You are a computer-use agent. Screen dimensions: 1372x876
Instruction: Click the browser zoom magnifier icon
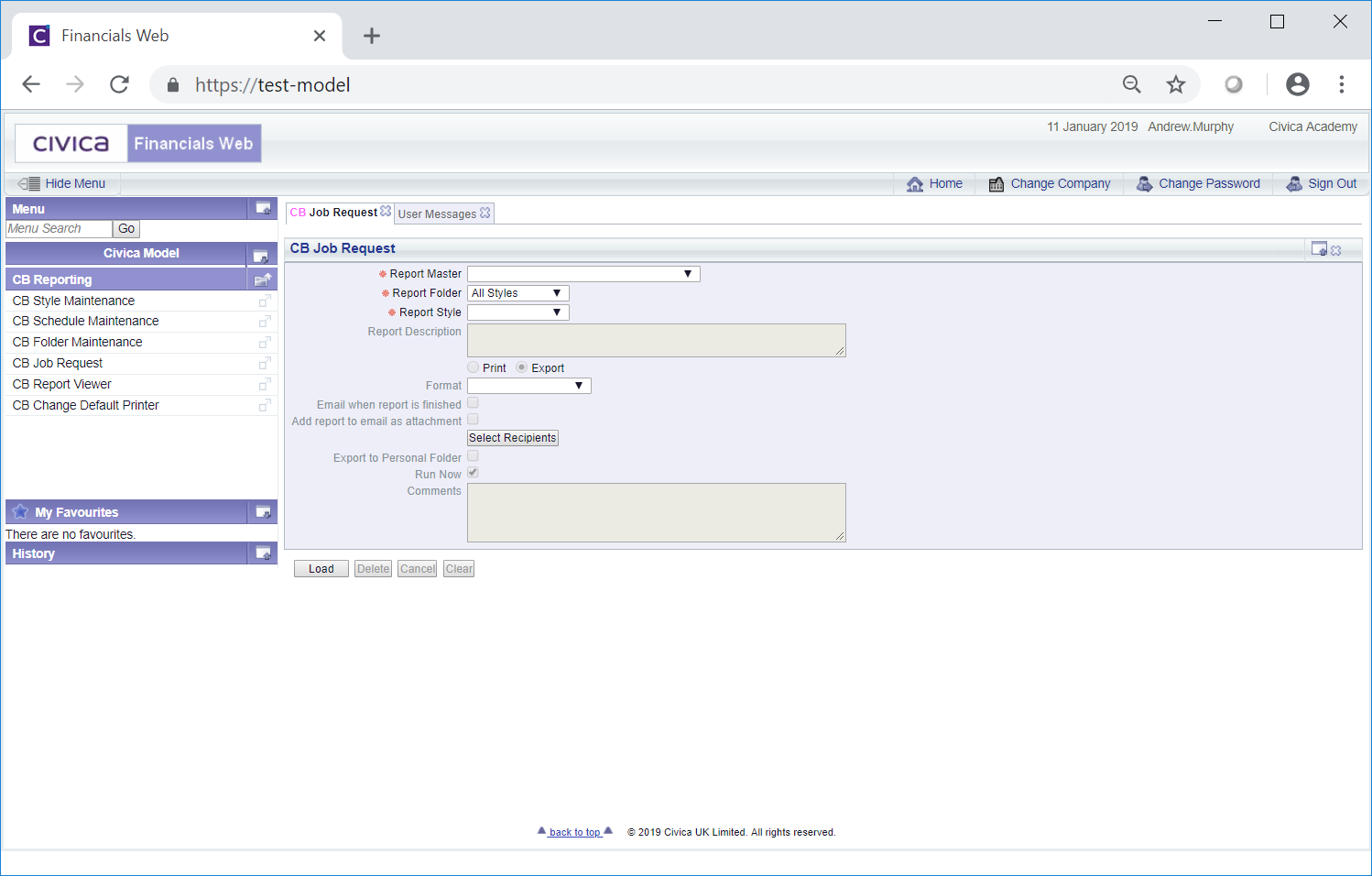point(1132,84)
